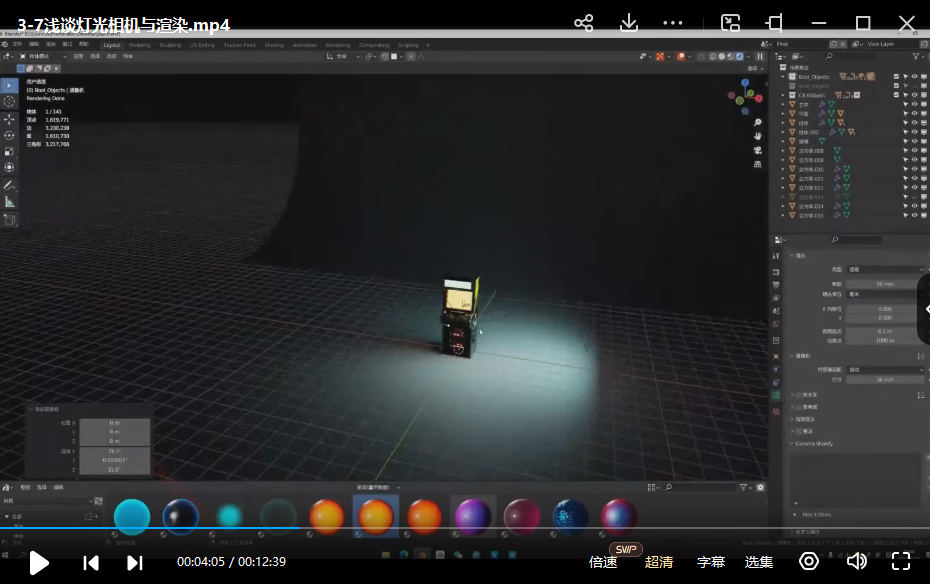Hide Root_Objects with its eye icon
The height and width of the screenshot is (584, 930).
(x=914, y=76)
